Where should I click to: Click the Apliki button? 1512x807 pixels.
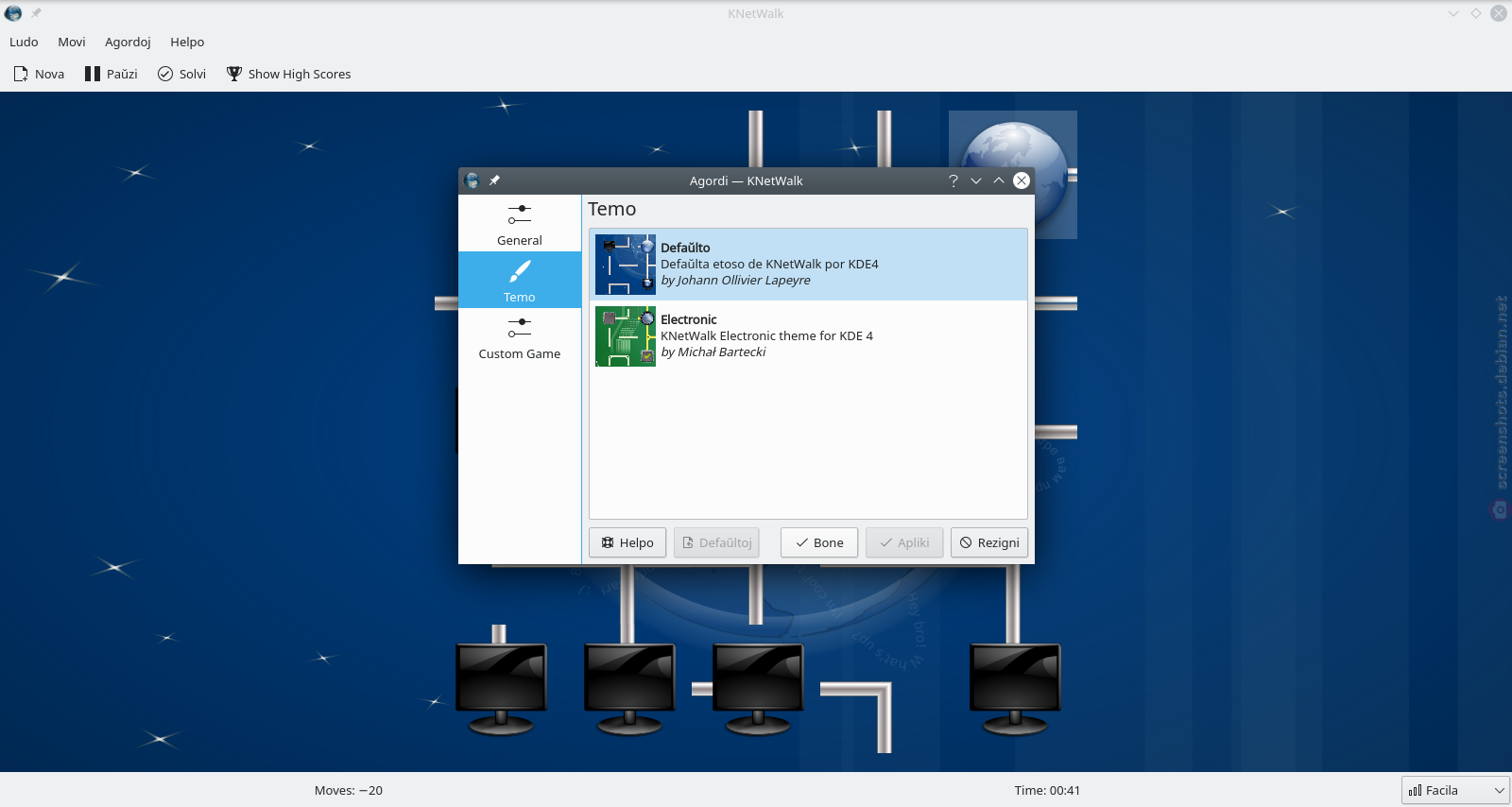[x=904, y=542]
